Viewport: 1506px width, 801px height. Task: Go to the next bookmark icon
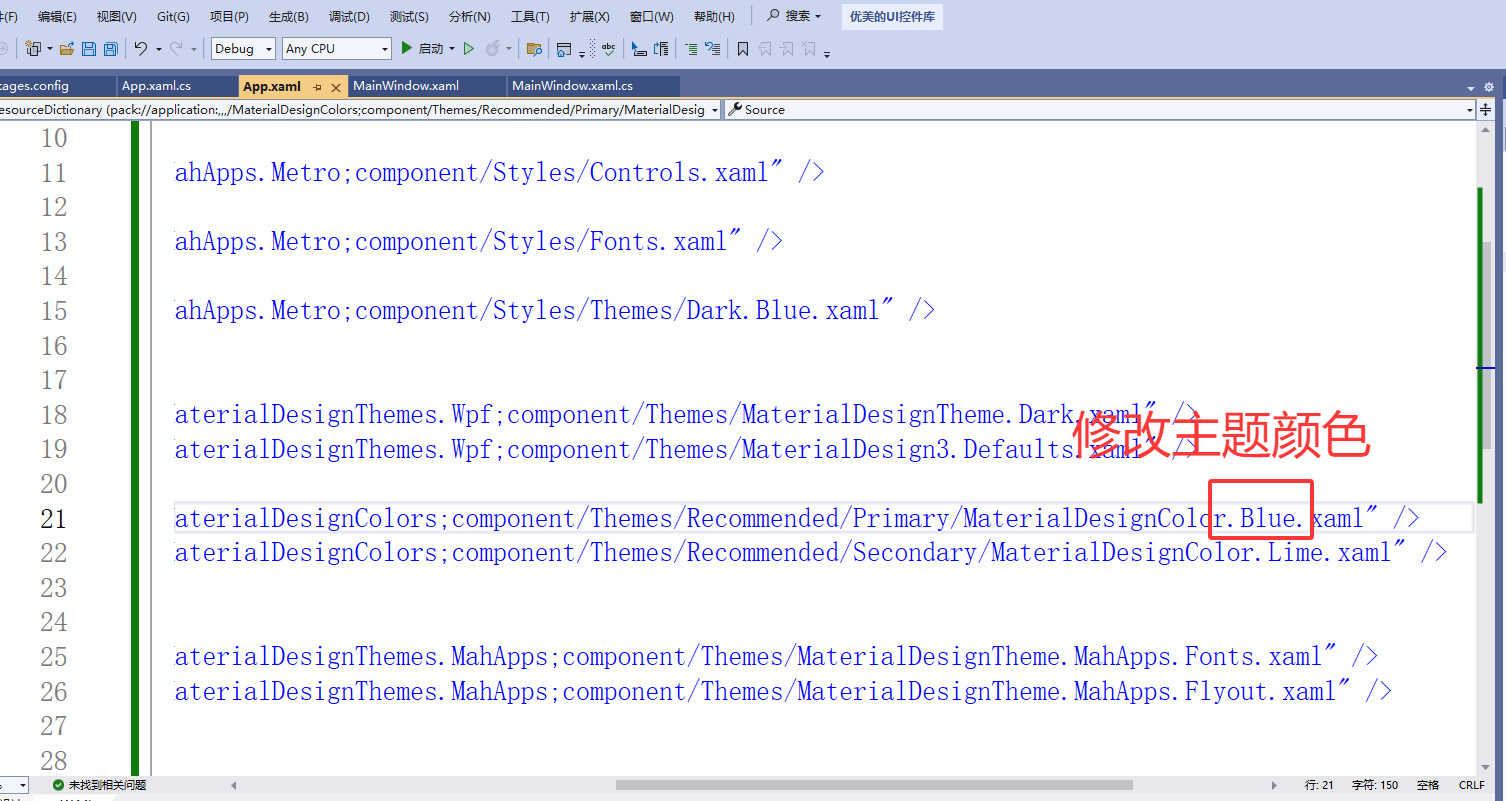point(787,48)
